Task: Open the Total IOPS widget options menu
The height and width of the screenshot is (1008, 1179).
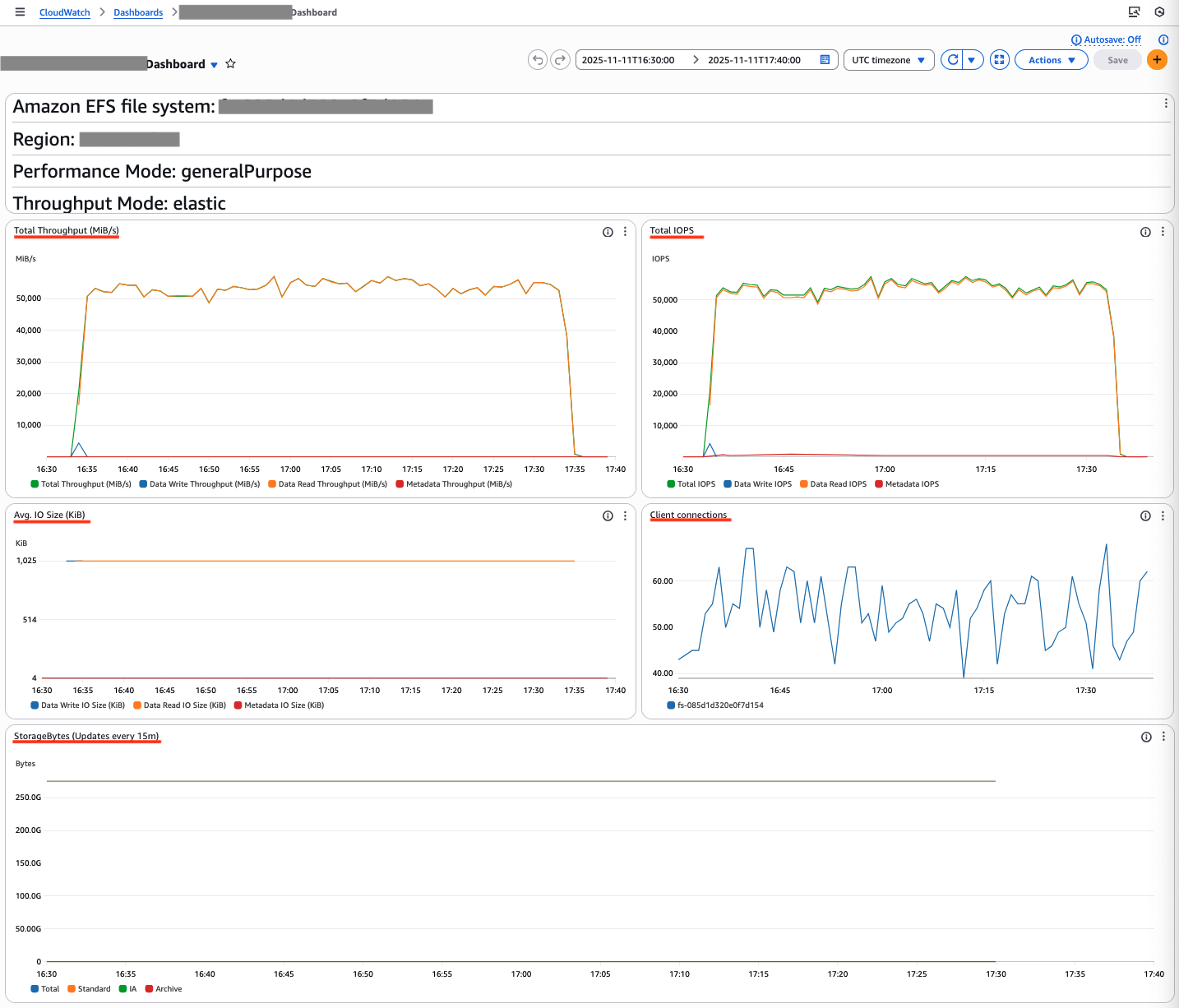Action: [x=1163, y=232]
